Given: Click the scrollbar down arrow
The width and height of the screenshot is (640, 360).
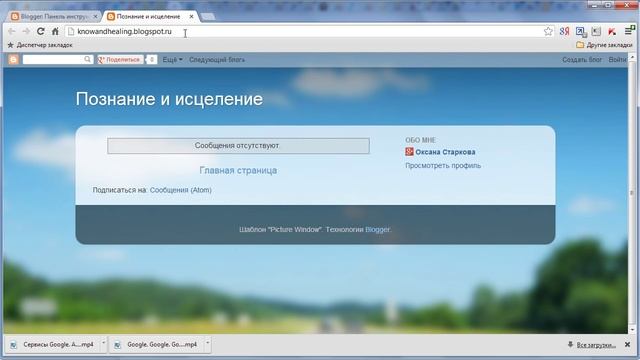Looking at the screenshot, I should (x=632, y=329).
